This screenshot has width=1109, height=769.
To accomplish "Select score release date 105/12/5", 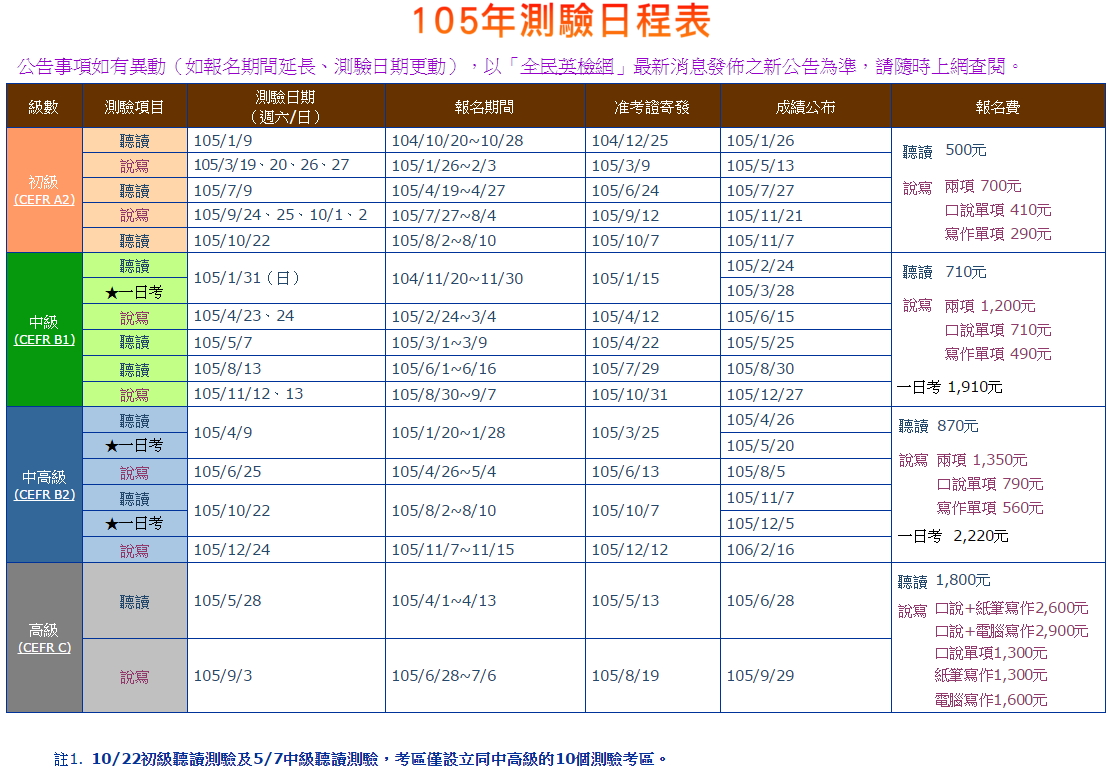I will click(x=760, y=524).
